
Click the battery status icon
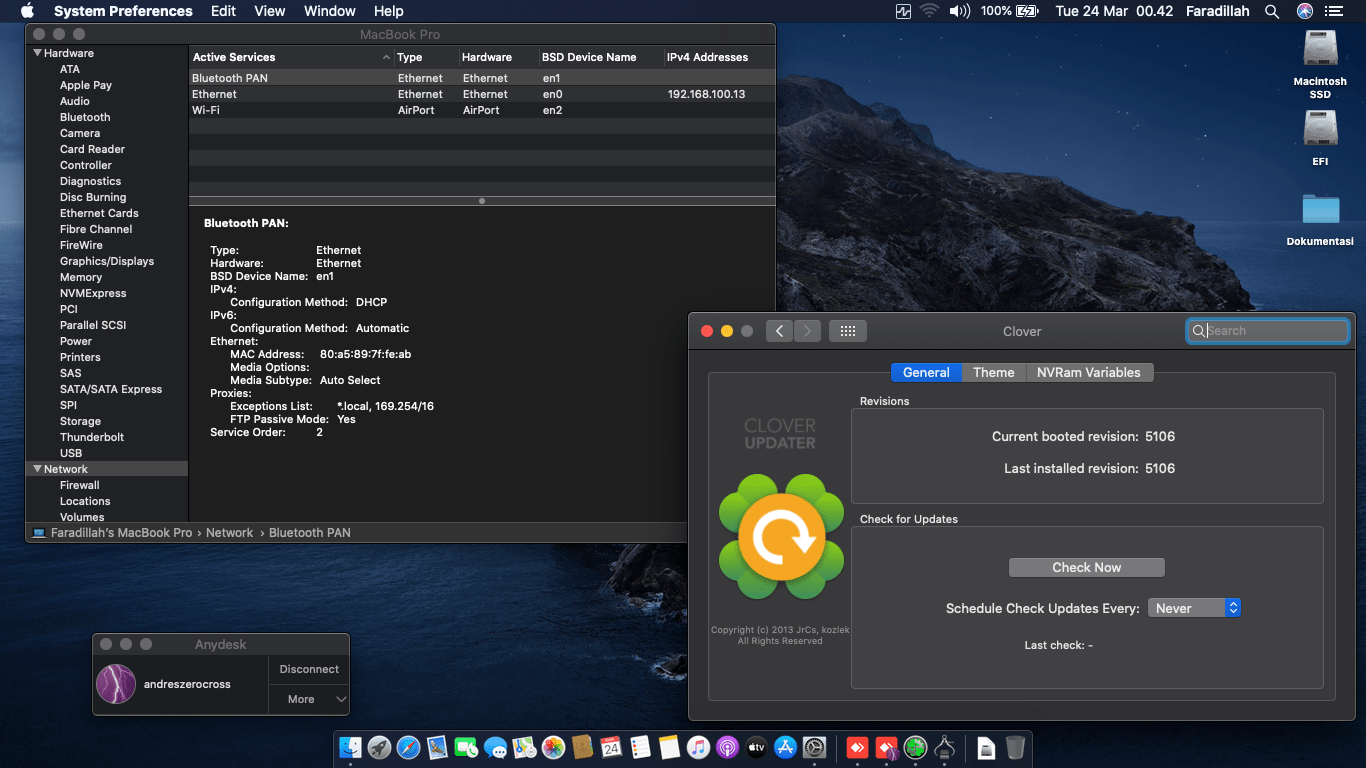point(1027,11)
